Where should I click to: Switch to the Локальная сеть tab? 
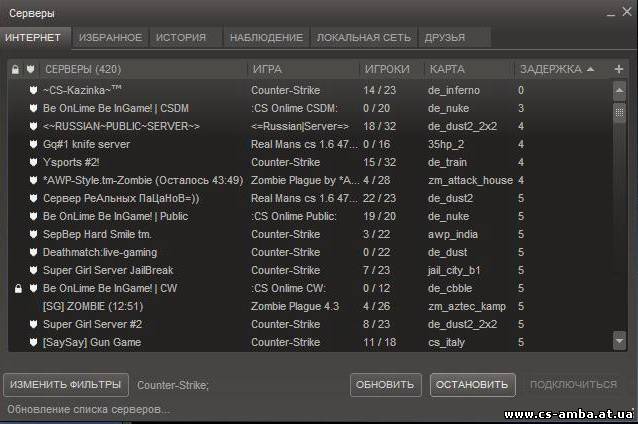coord(364,38)
